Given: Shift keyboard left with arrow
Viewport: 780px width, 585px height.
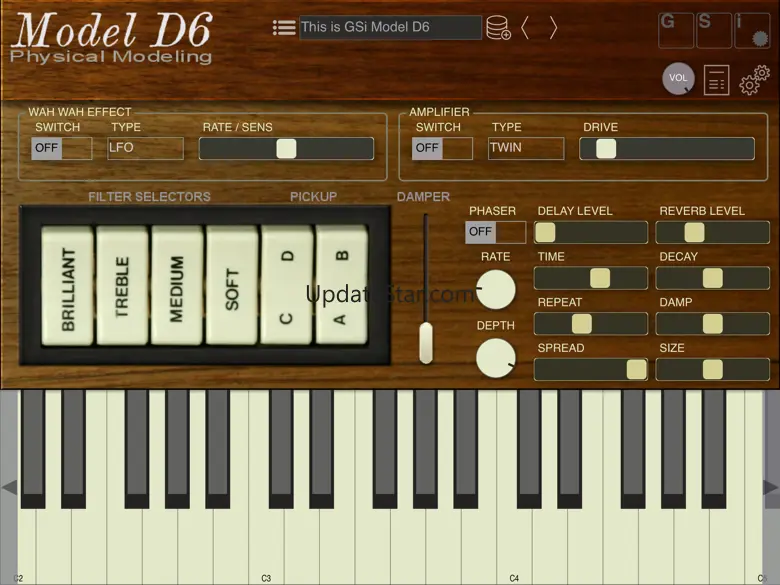Looking at the screenshot, I should tap(9, 488).
